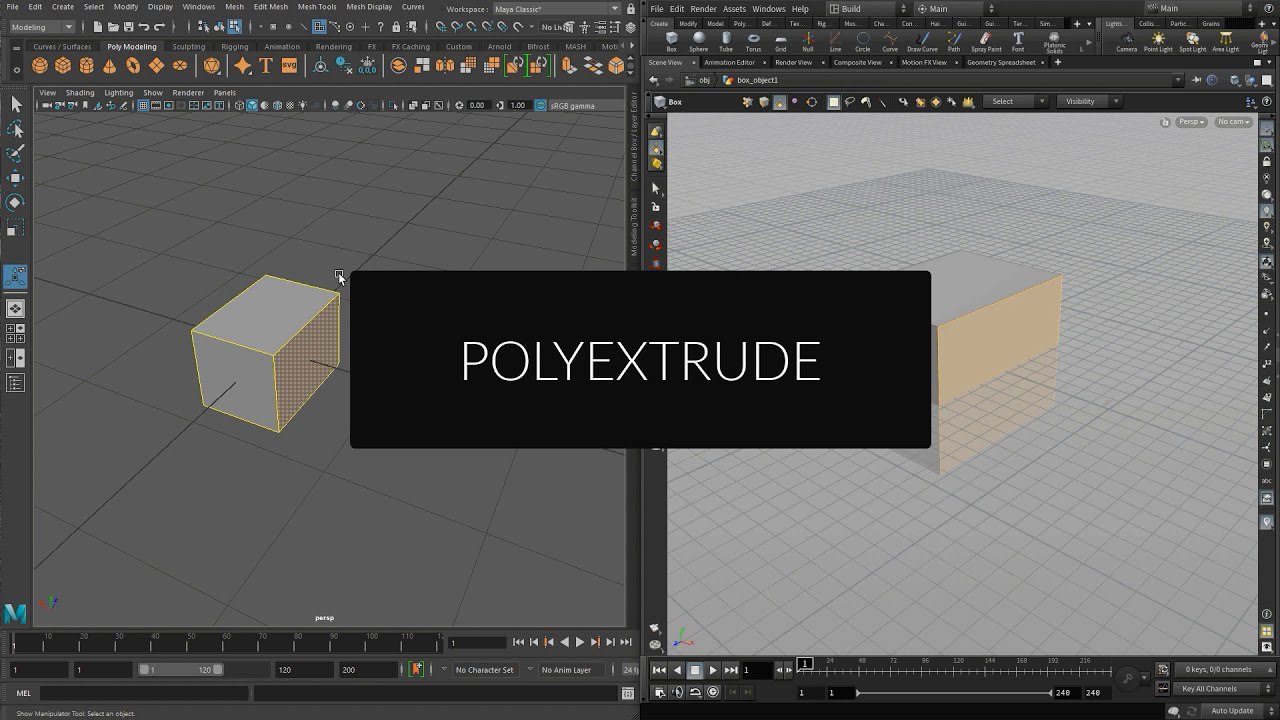Add a Spot Light in Houdini
The width and height of the screenshot is (1280, 720).
pos(1192,42)
